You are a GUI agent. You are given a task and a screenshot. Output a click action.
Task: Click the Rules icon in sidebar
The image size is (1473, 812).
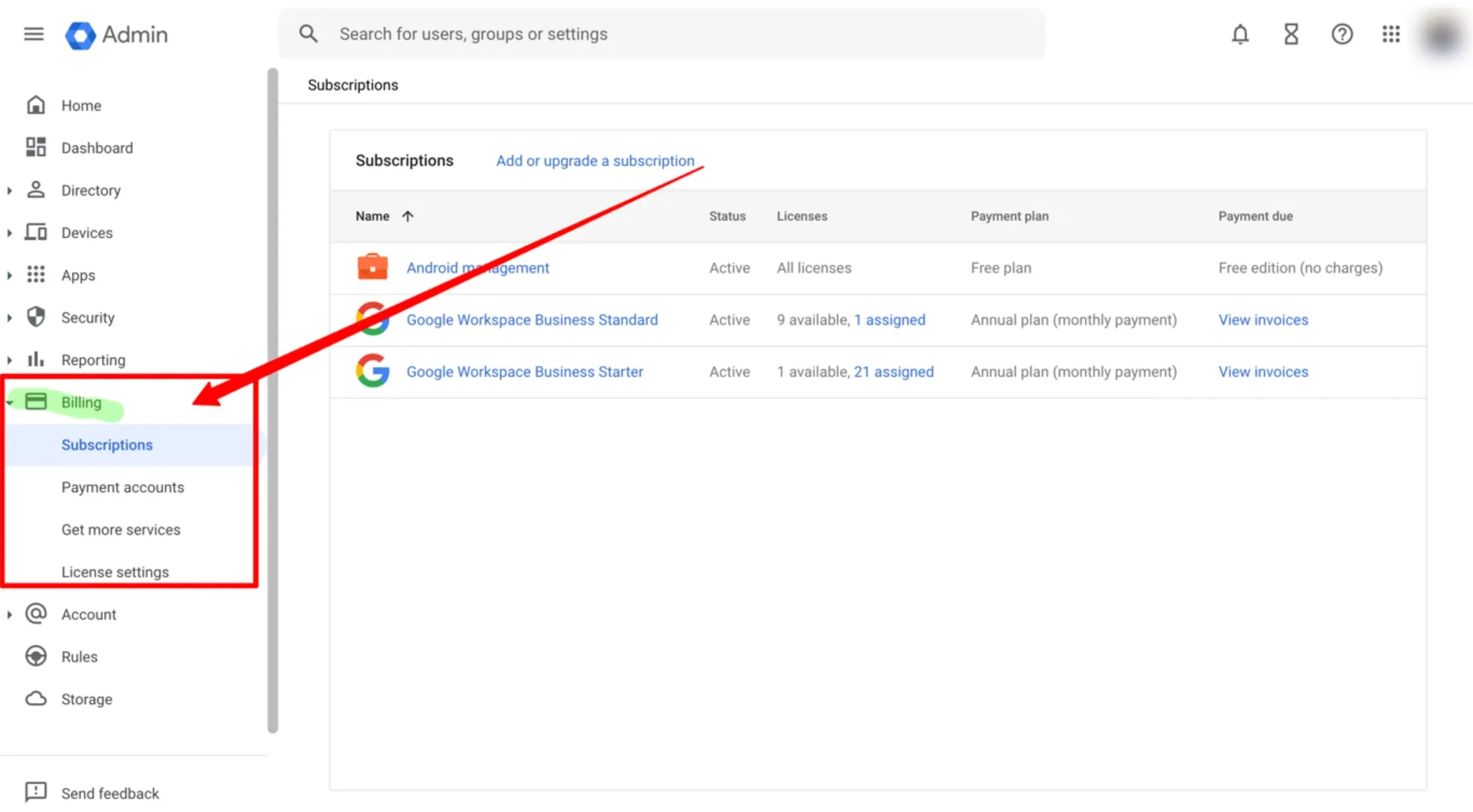click(36, 656)
